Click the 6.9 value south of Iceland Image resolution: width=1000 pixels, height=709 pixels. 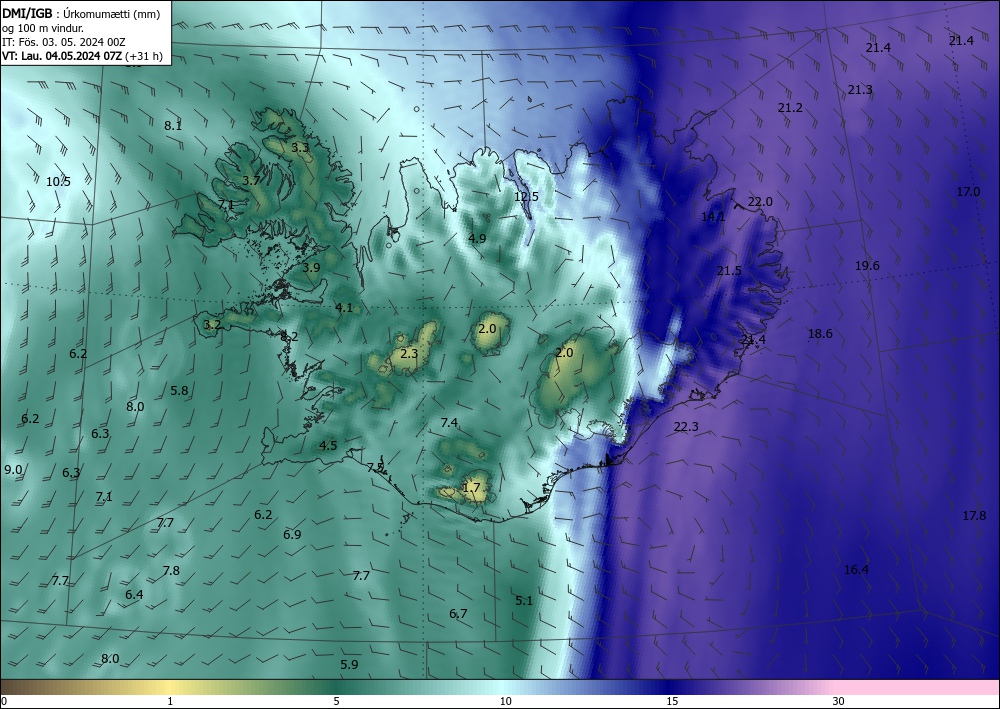(x=292, y=534)
